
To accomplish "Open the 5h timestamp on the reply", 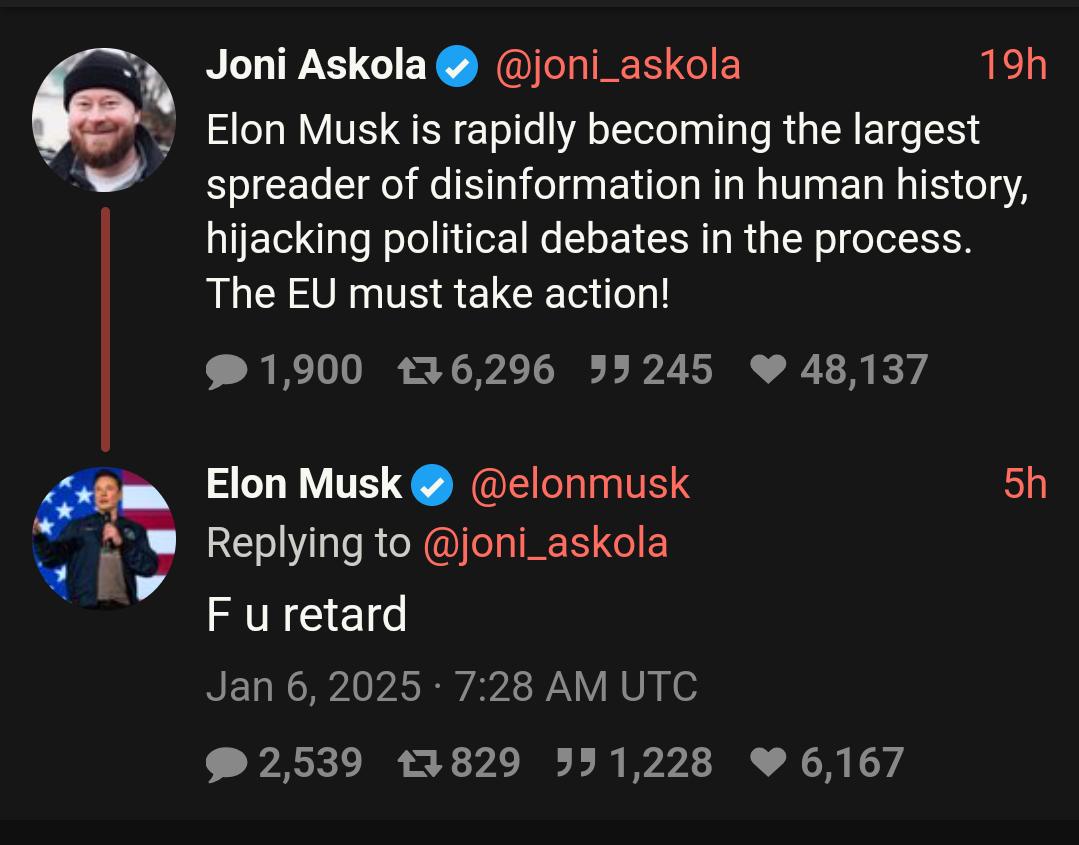I will coord(1025,484).
